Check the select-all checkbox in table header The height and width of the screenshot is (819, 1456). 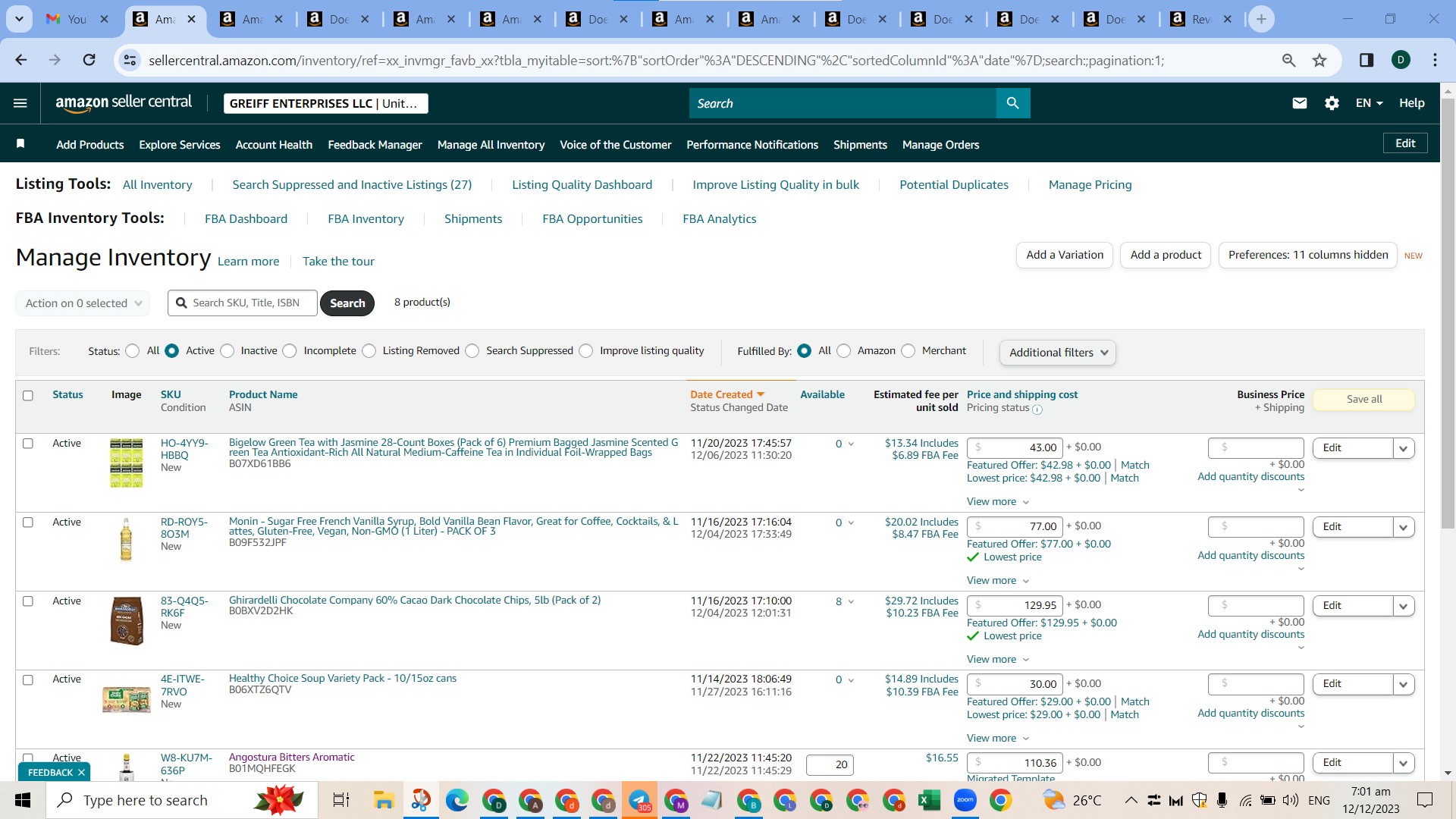point(28,395)
